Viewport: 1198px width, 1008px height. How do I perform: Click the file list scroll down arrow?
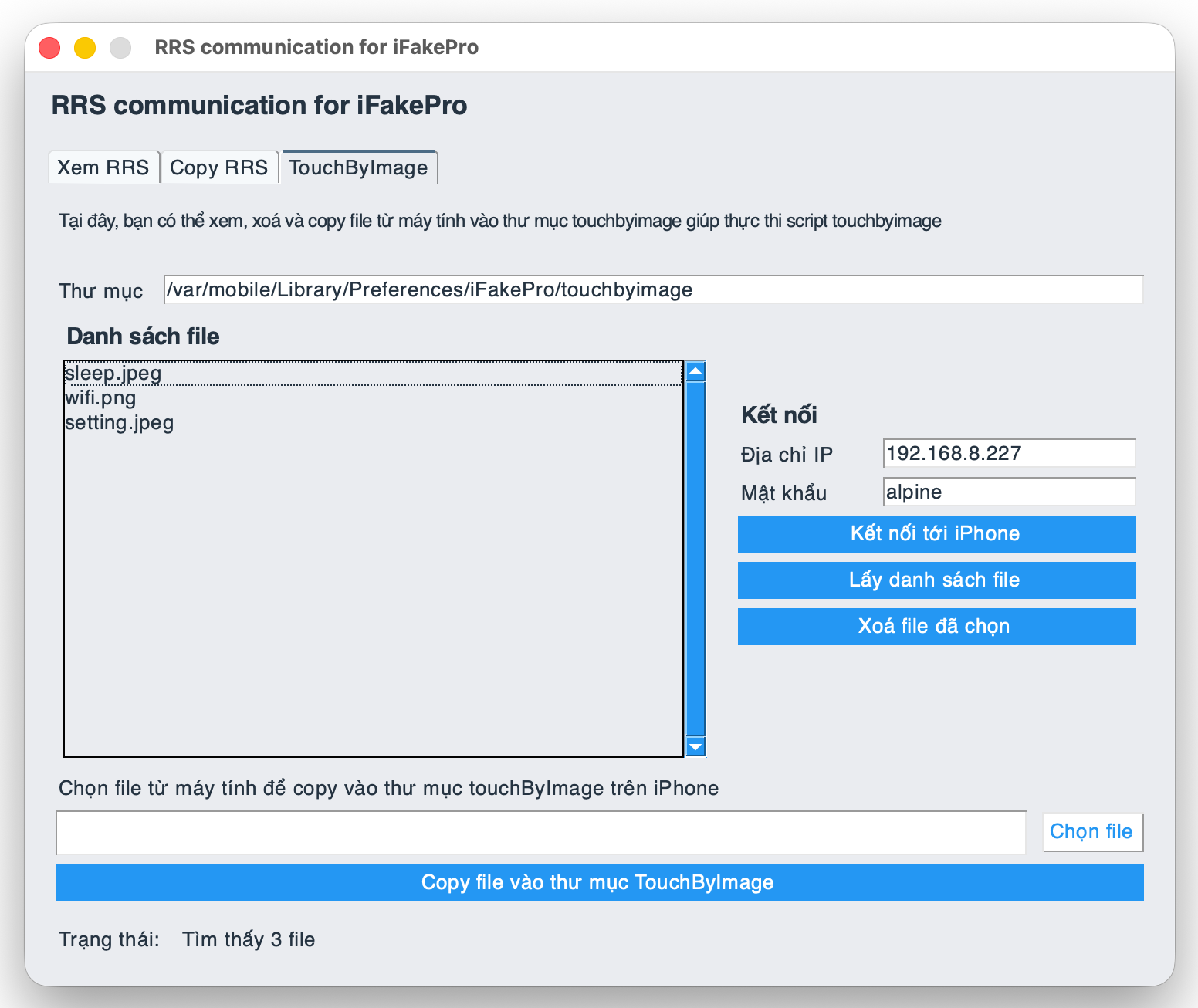(x=695, y=746)
